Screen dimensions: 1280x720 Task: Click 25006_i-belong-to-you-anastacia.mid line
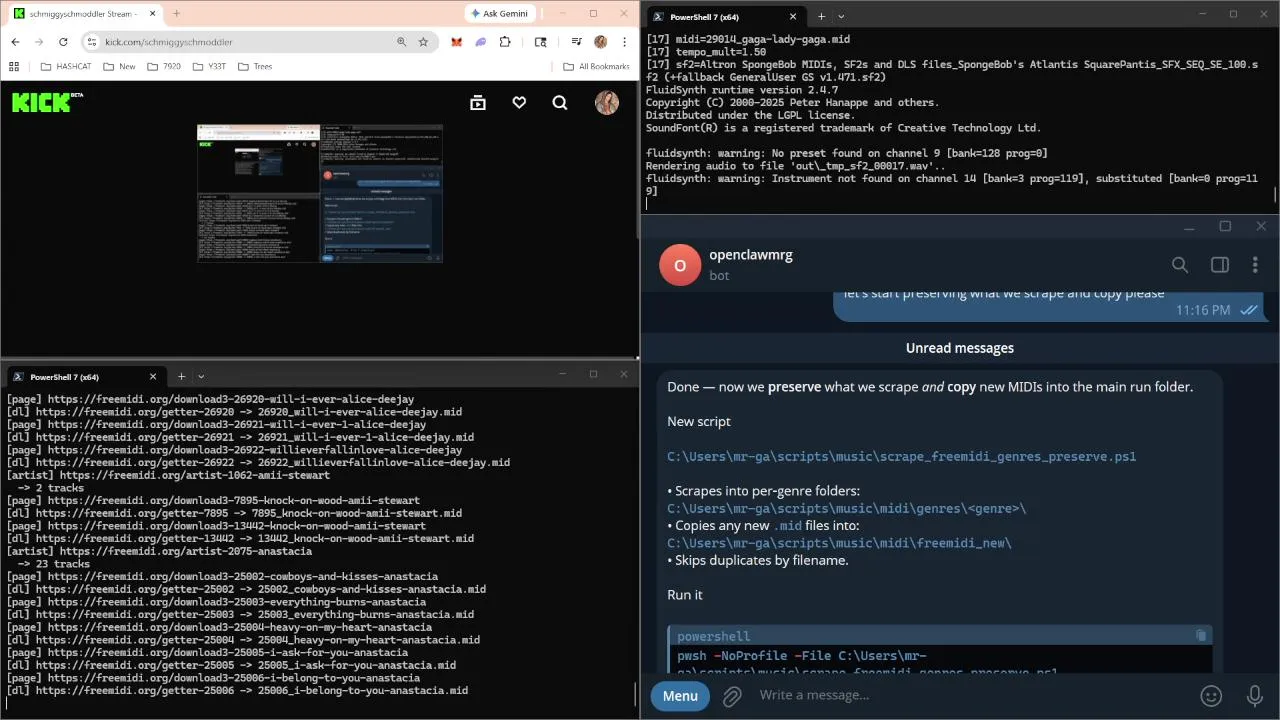coord(237,690)
